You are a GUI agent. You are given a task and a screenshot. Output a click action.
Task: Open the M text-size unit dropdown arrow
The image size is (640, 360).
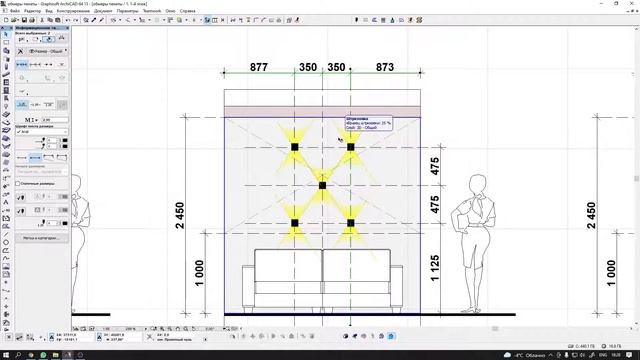[38, 120]
